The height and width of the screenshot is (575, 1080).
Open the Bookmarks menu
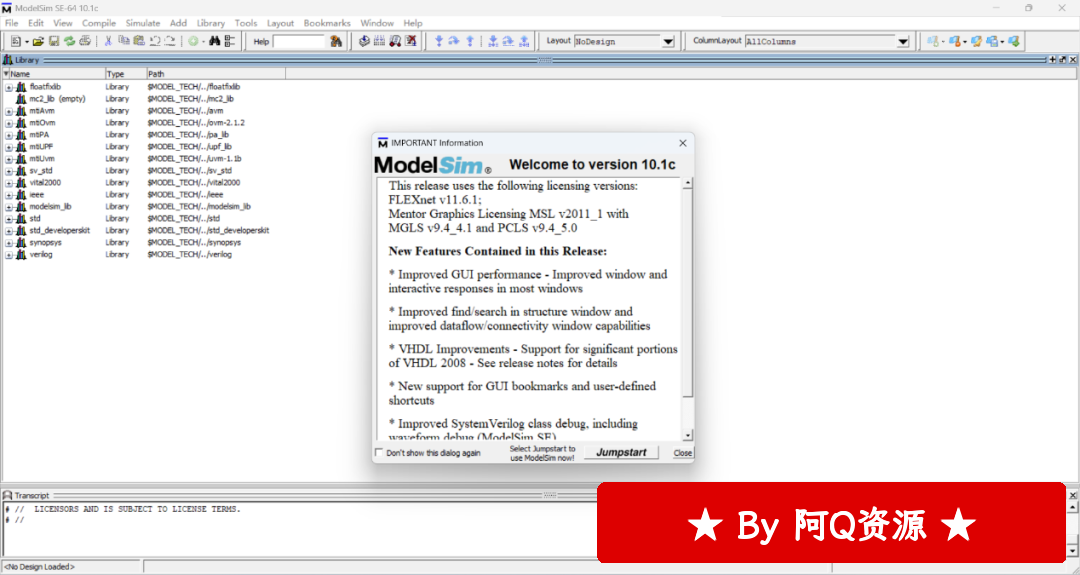click(x=327, y=23)
